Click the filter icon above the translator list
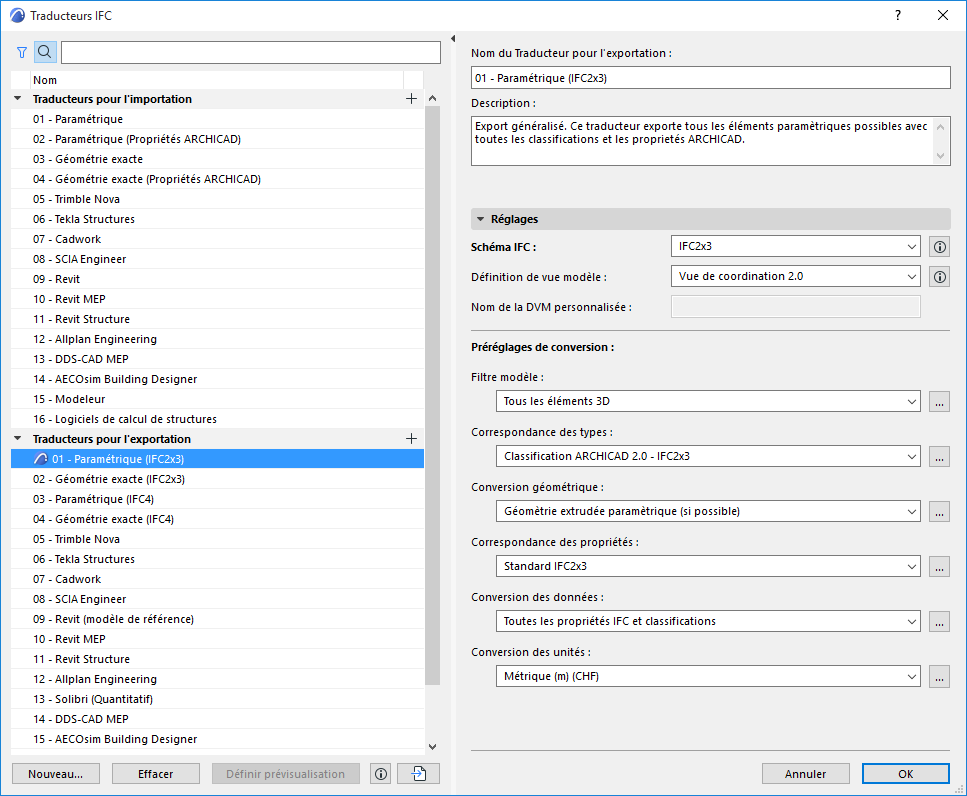The image size is (967, 796). click(20, 51)
